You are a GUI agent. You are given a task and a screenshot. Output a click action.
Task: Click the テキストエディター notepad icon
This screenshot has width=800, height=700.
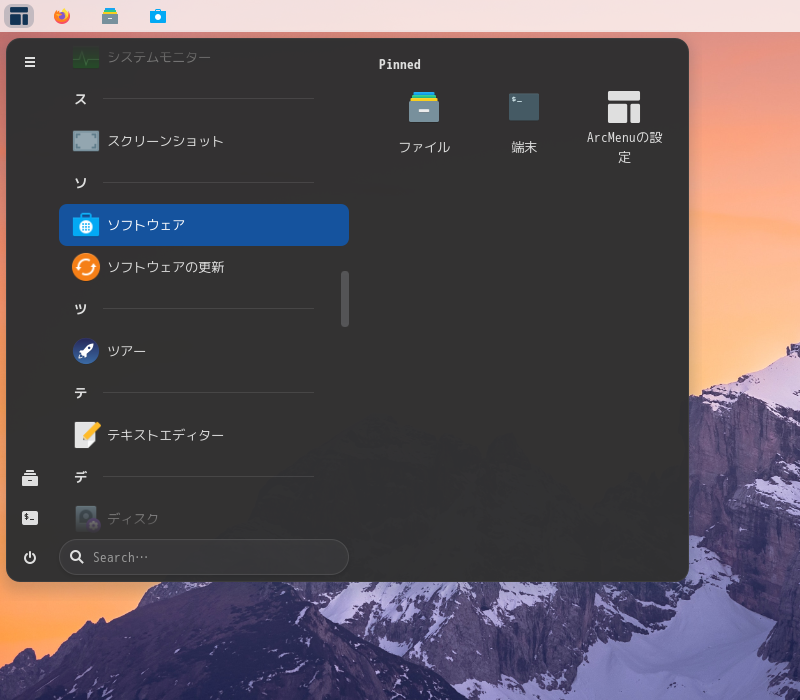point(87,435)
